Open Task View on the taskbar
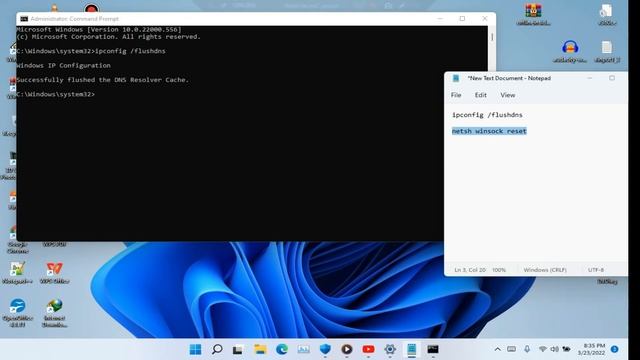The width and height of the screenshot is (640, 360). [238, 349]
